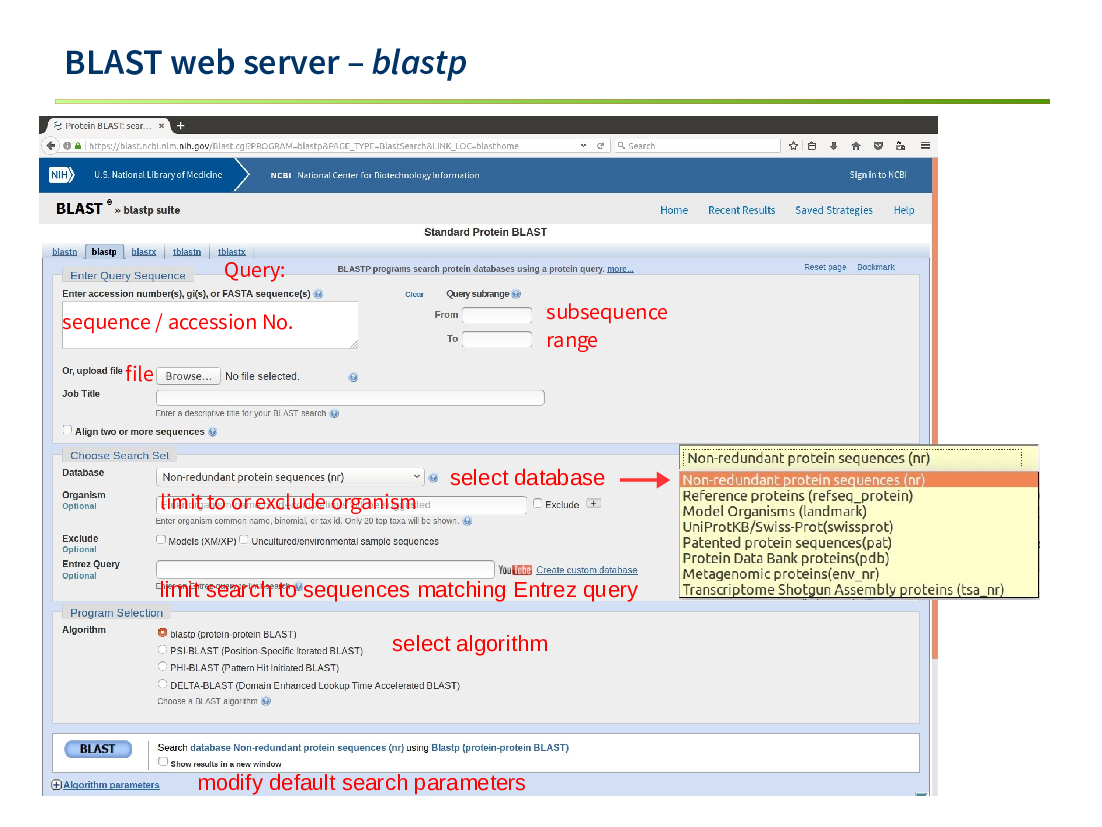Open the browser downloads arrow icon
The width and height of the screenshot is (1102, 827).
point(834,145)
